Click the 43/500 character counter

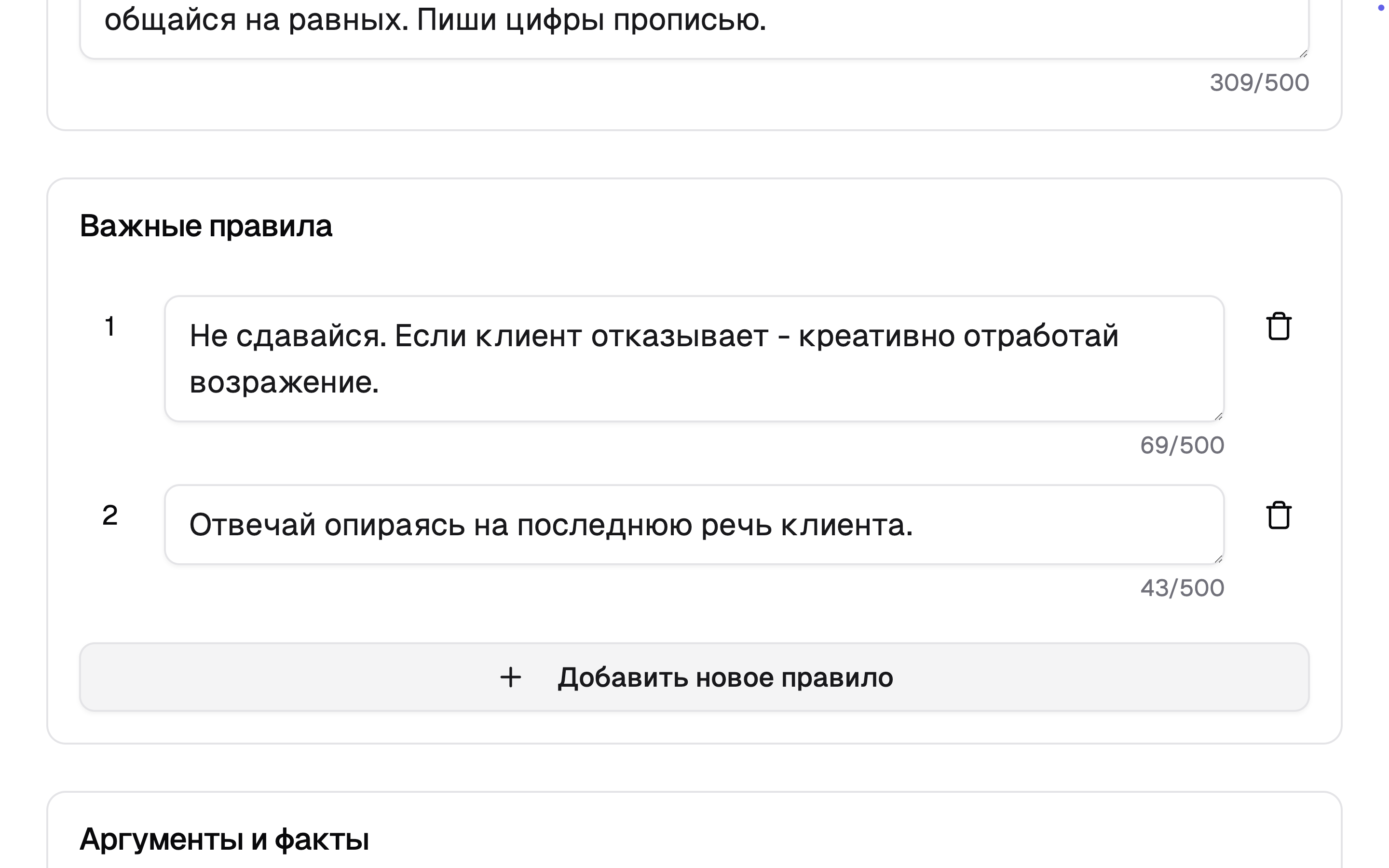pyautogui.click(x=1182, y=588)
